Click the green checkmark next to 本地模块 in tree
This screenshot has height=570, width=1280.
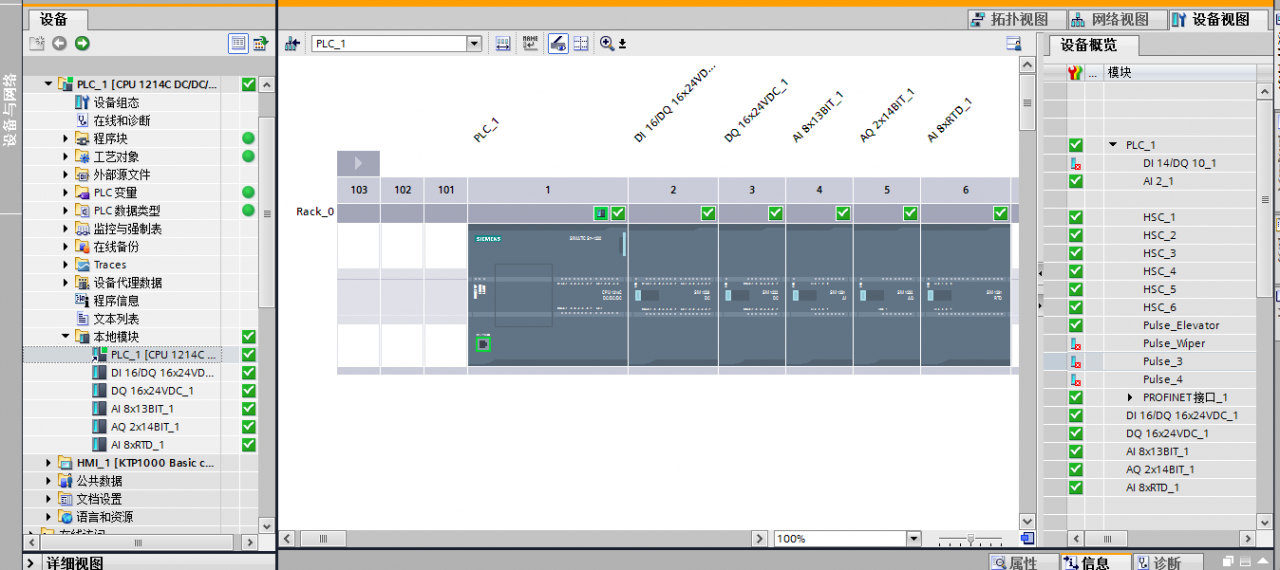click(x=249, y=337)
